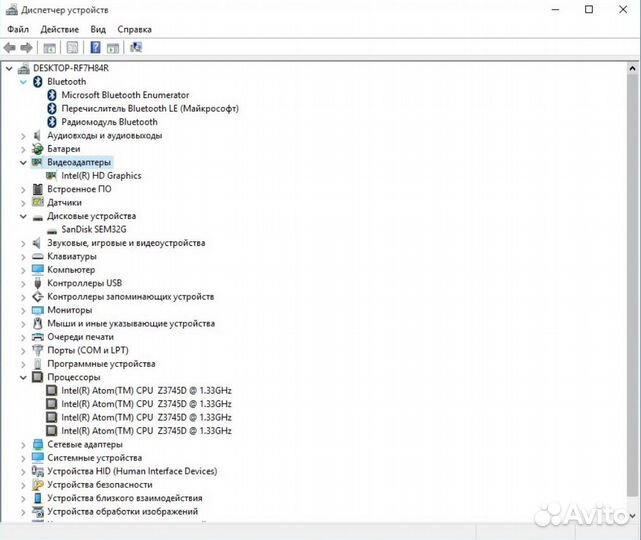Select SanDisk SEM32G disk drive
Image resolution: width=641 pixels, height=540 pixels.
94,229
